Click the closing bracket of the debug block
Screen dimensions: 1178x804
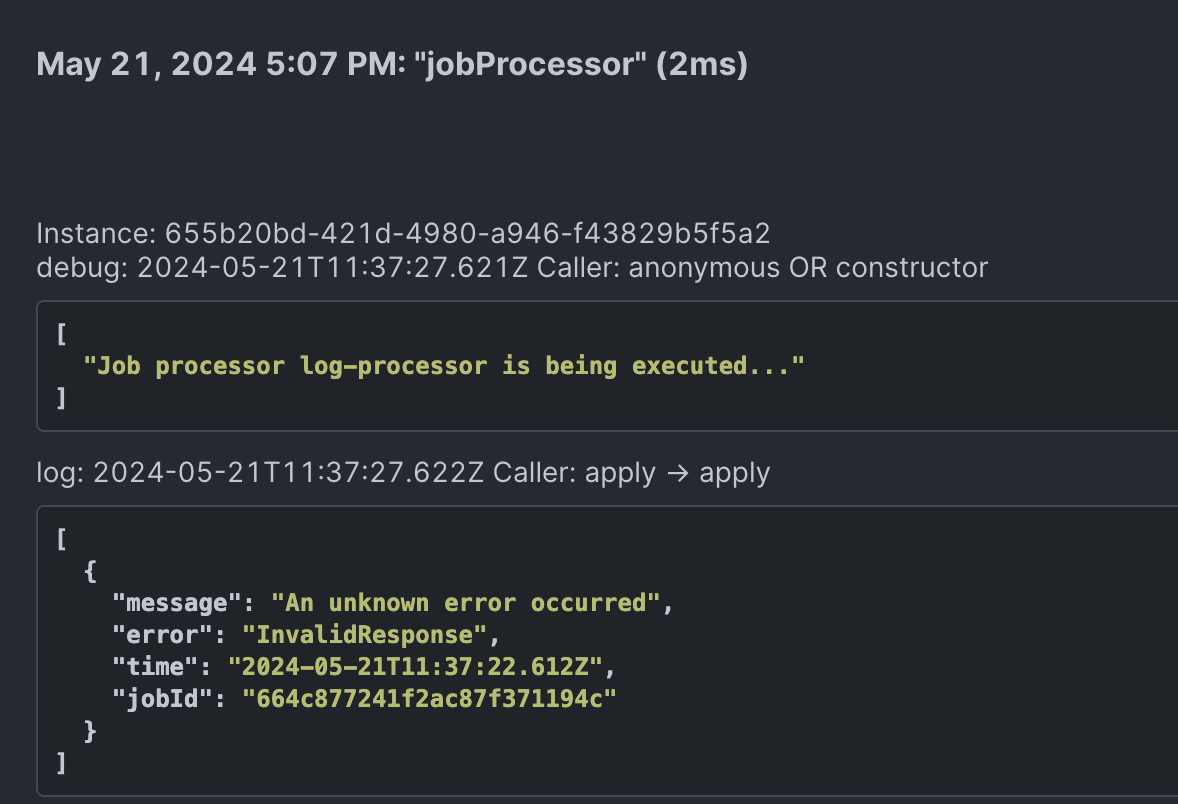[x=62, y=398]
